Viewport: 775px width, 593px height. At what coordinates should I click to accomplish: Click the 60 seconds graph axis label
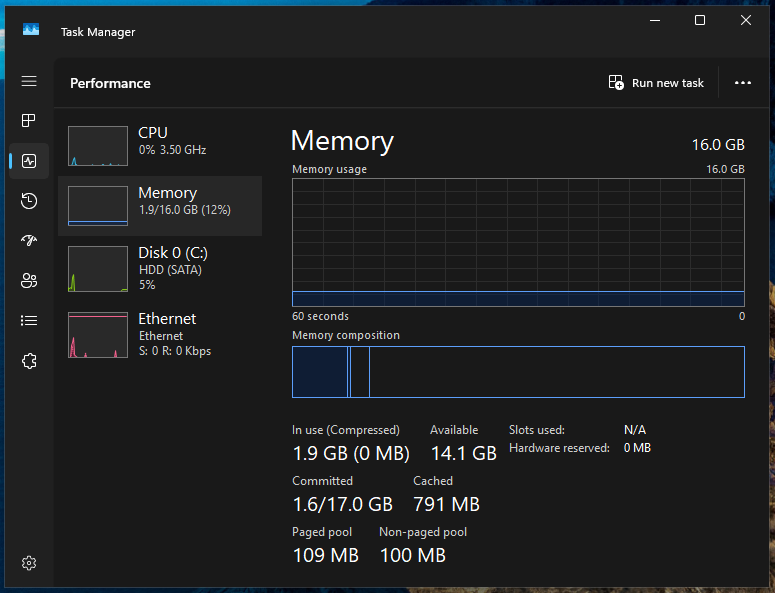click(320, 316)
